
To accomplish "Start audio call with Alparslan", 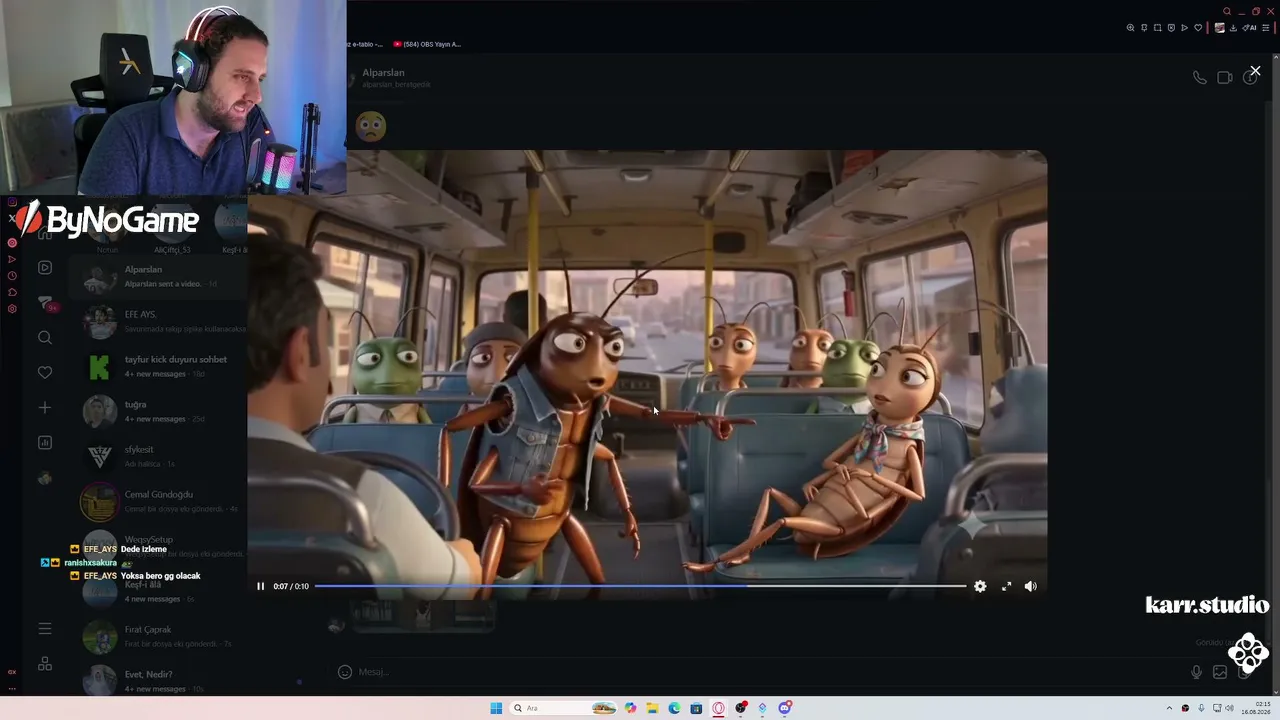I will click(x=1199, y=77).
